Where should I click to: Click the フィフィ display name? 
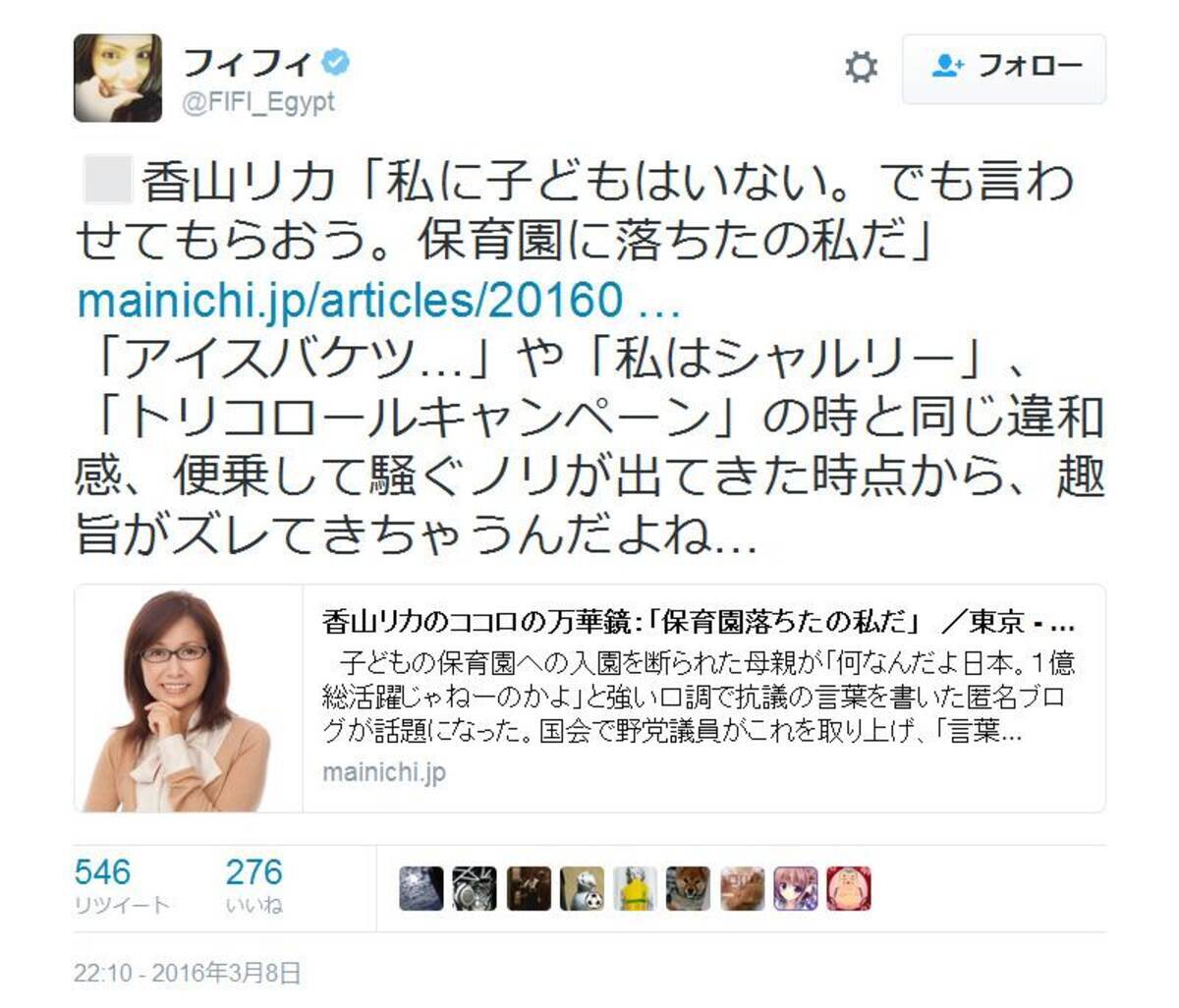(248, 63)
